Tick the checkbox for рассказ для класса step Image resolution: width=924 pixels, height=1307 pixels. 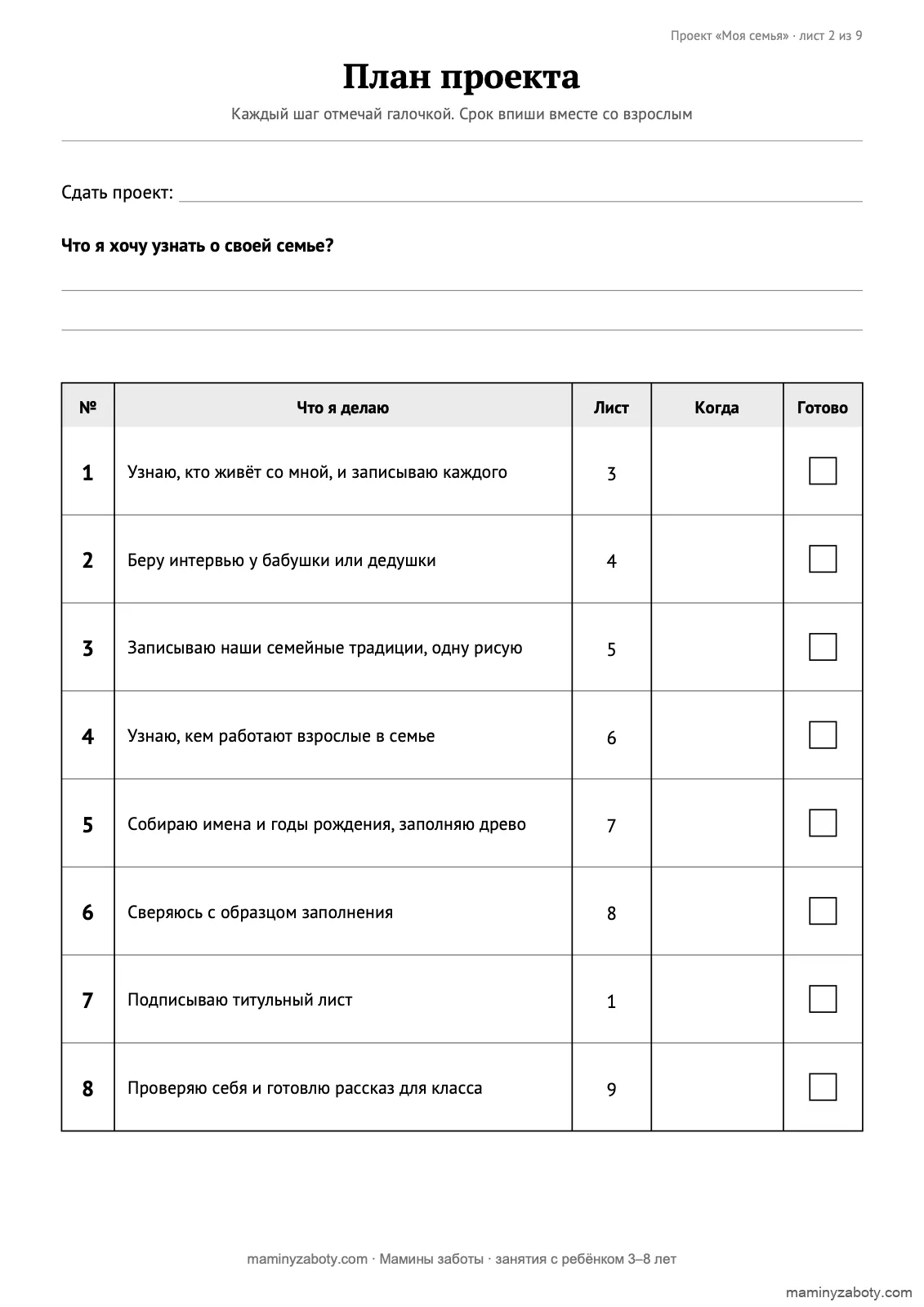823,1087
